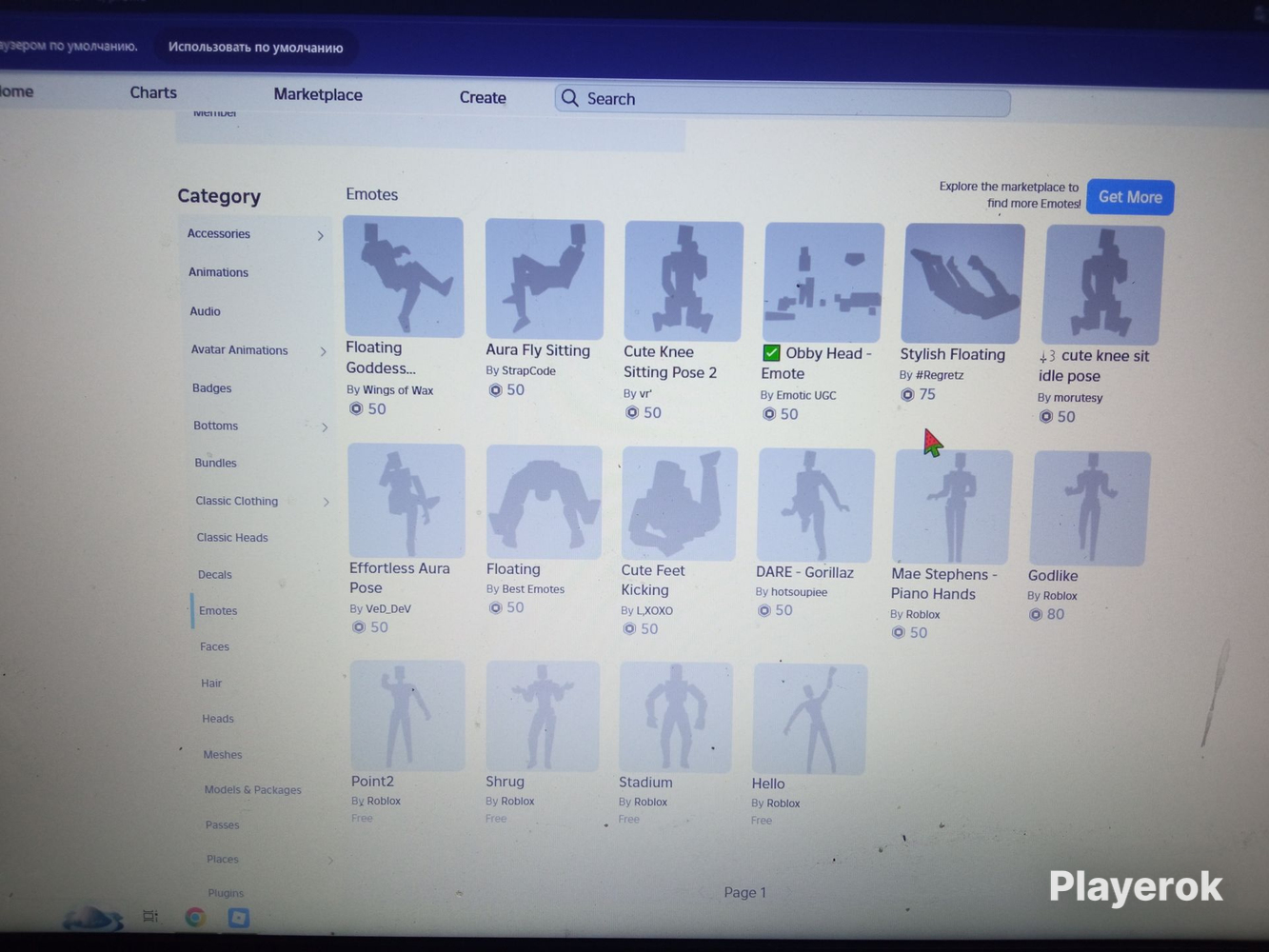
Task: Open the 'Stylish Floating' title link
Action: (952, 354)
